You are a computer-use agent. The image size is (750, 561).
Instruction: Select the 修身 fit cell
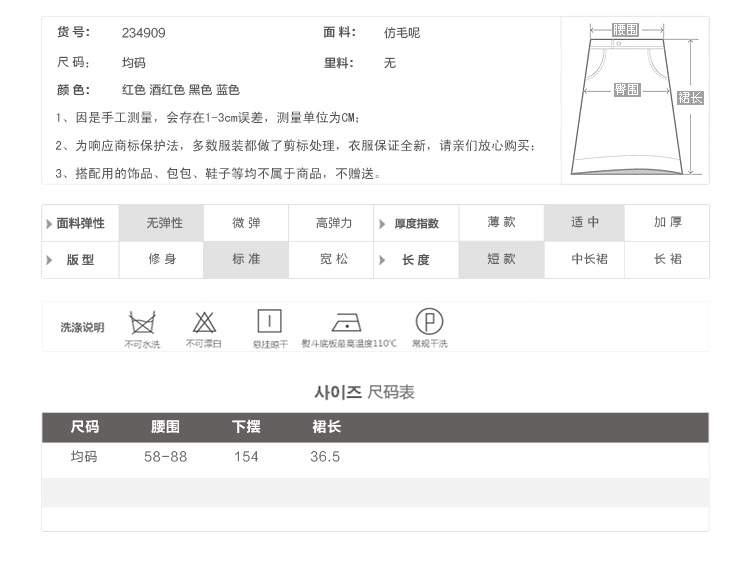(161, 260)
